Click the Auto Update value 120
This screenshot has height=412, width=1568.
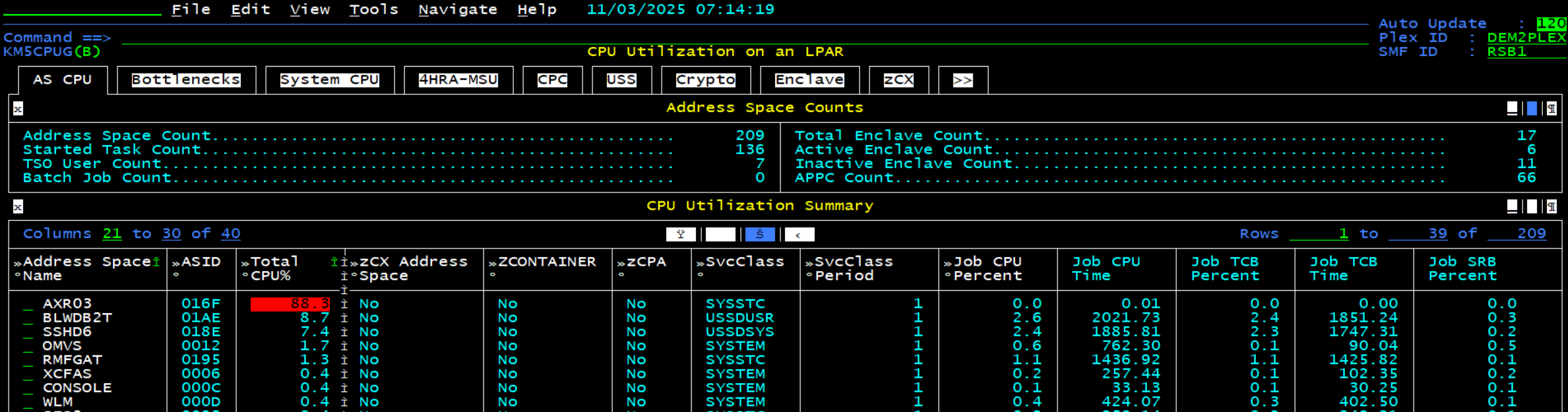[x=1552, y=24]
